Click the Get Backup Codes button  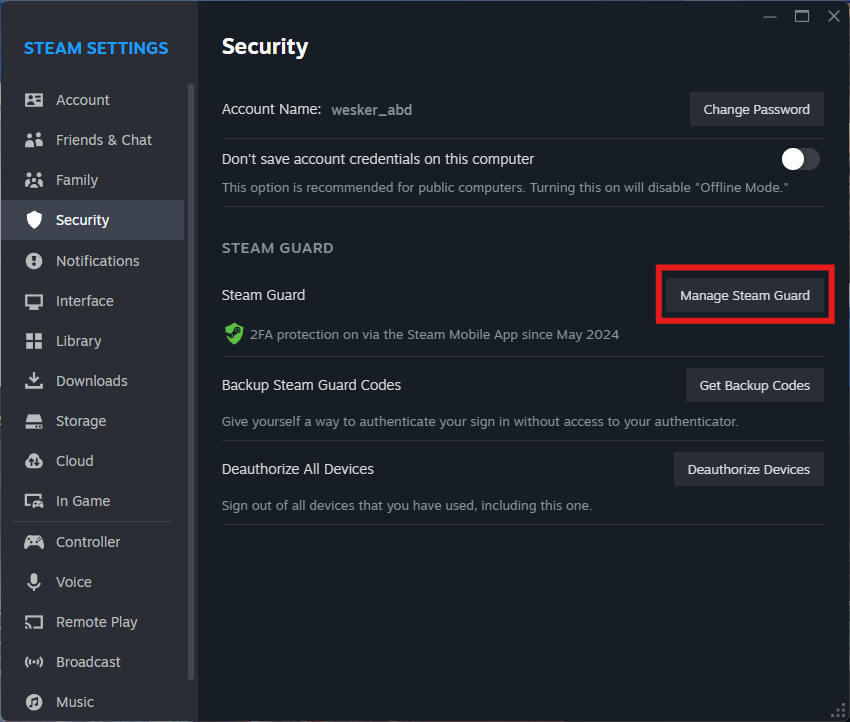[x=754, y=385]
